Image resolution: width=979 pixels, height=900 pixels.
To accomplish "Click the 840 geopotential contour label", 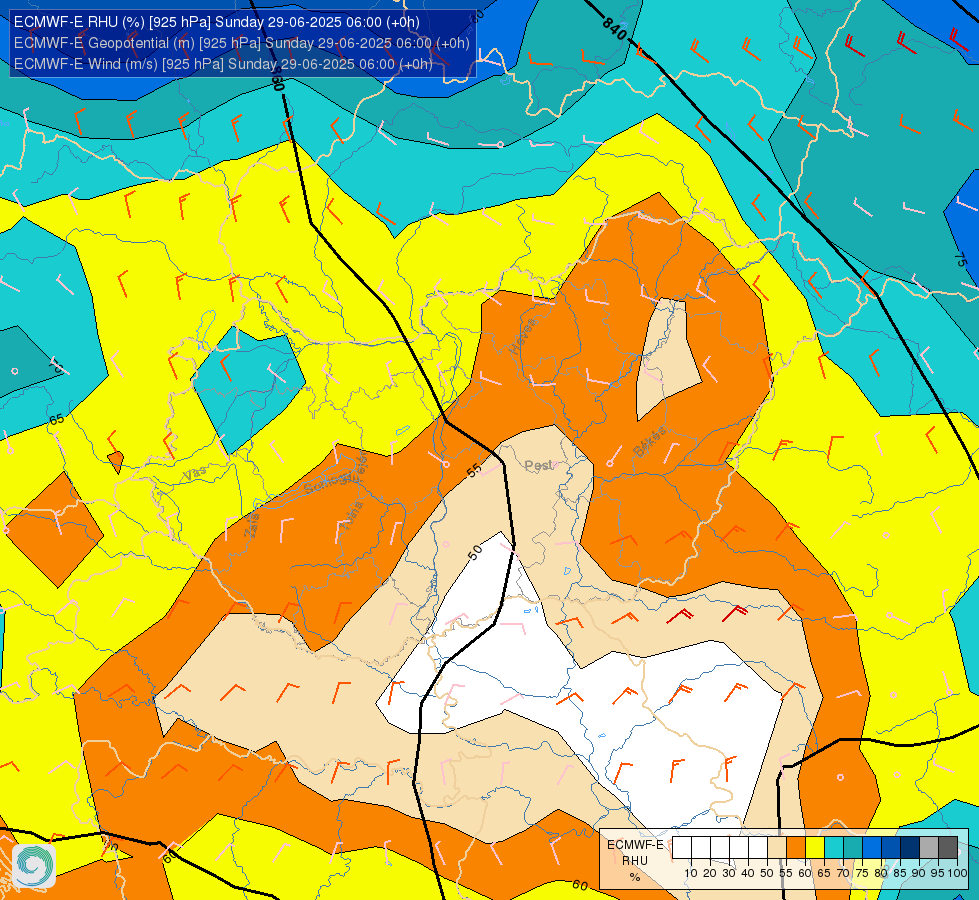I will click(x=614, y=29).
